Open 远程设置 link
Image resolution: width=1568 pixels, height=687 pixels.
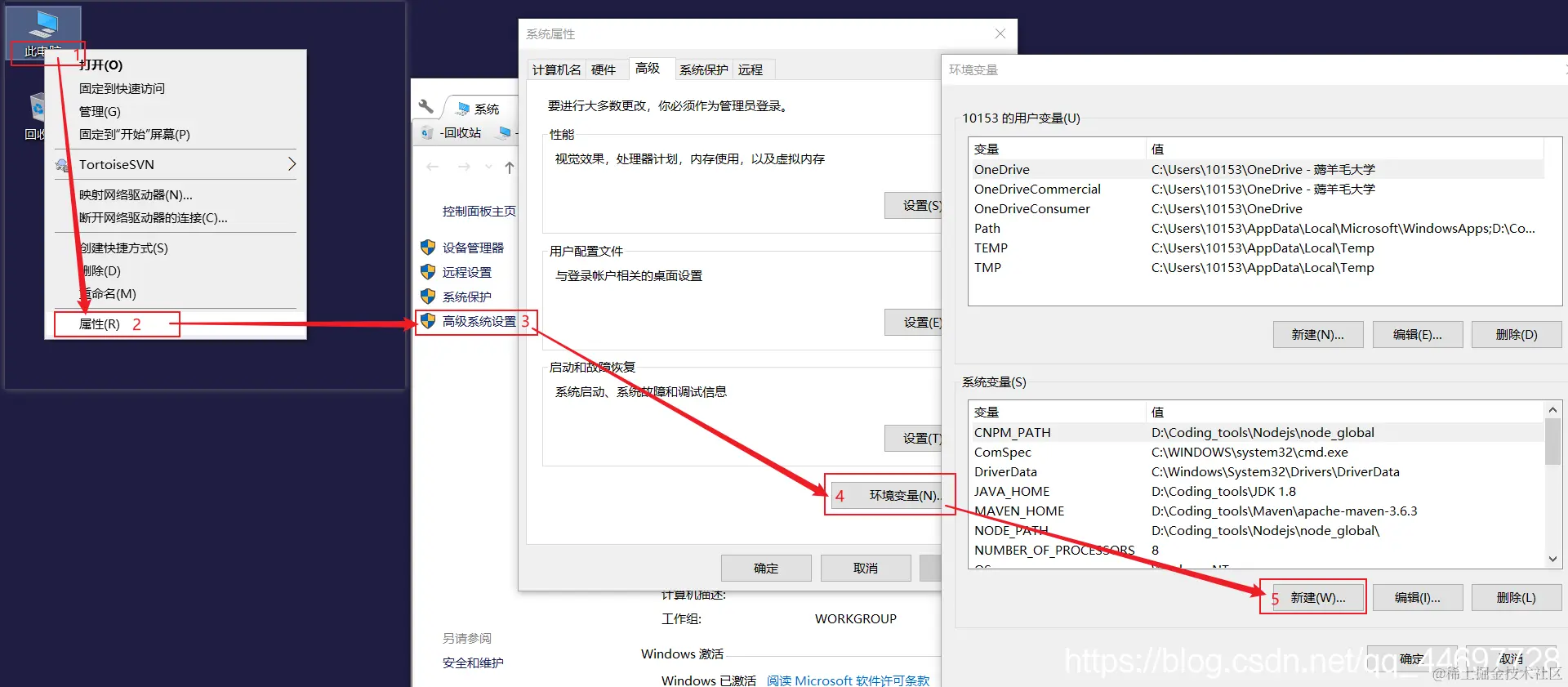(467, 272)
